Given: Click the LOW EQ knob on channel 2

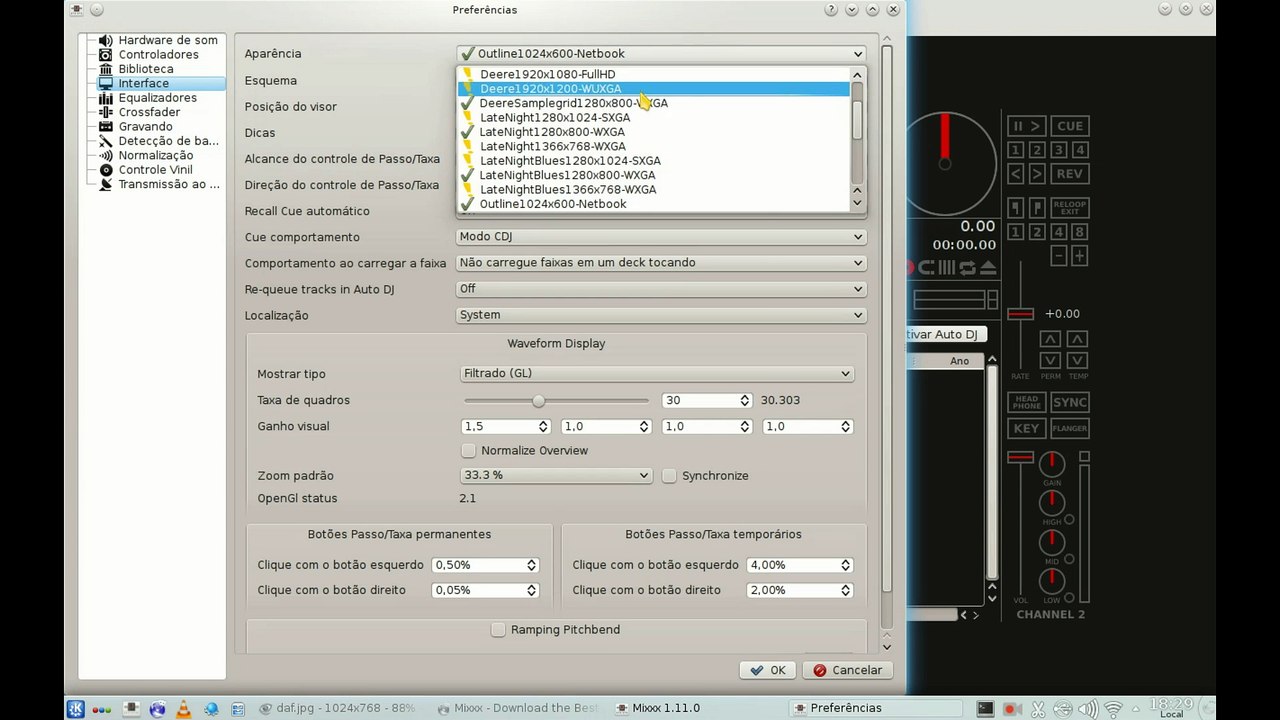Looking at the screenshot, I should [1052, 582].
